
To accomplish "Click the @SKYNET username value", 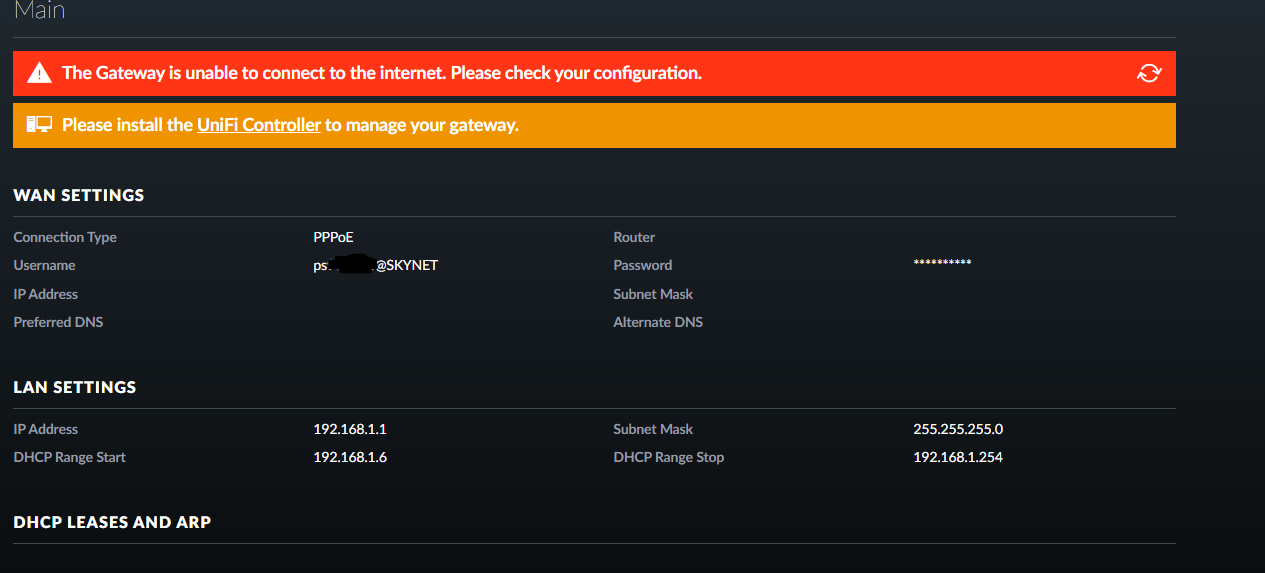I will click(406, 265).
